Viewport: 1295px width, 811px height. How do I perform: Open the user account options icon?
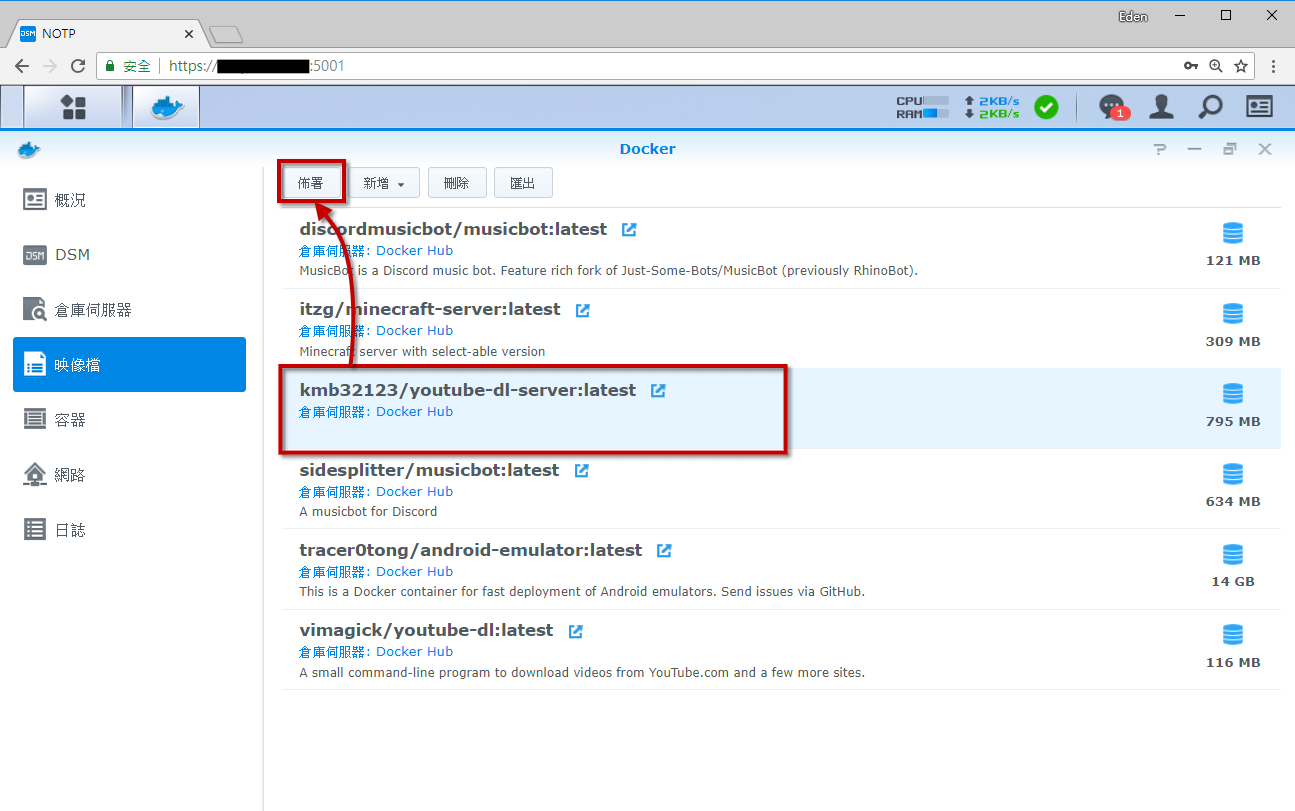click(1161, 106)
